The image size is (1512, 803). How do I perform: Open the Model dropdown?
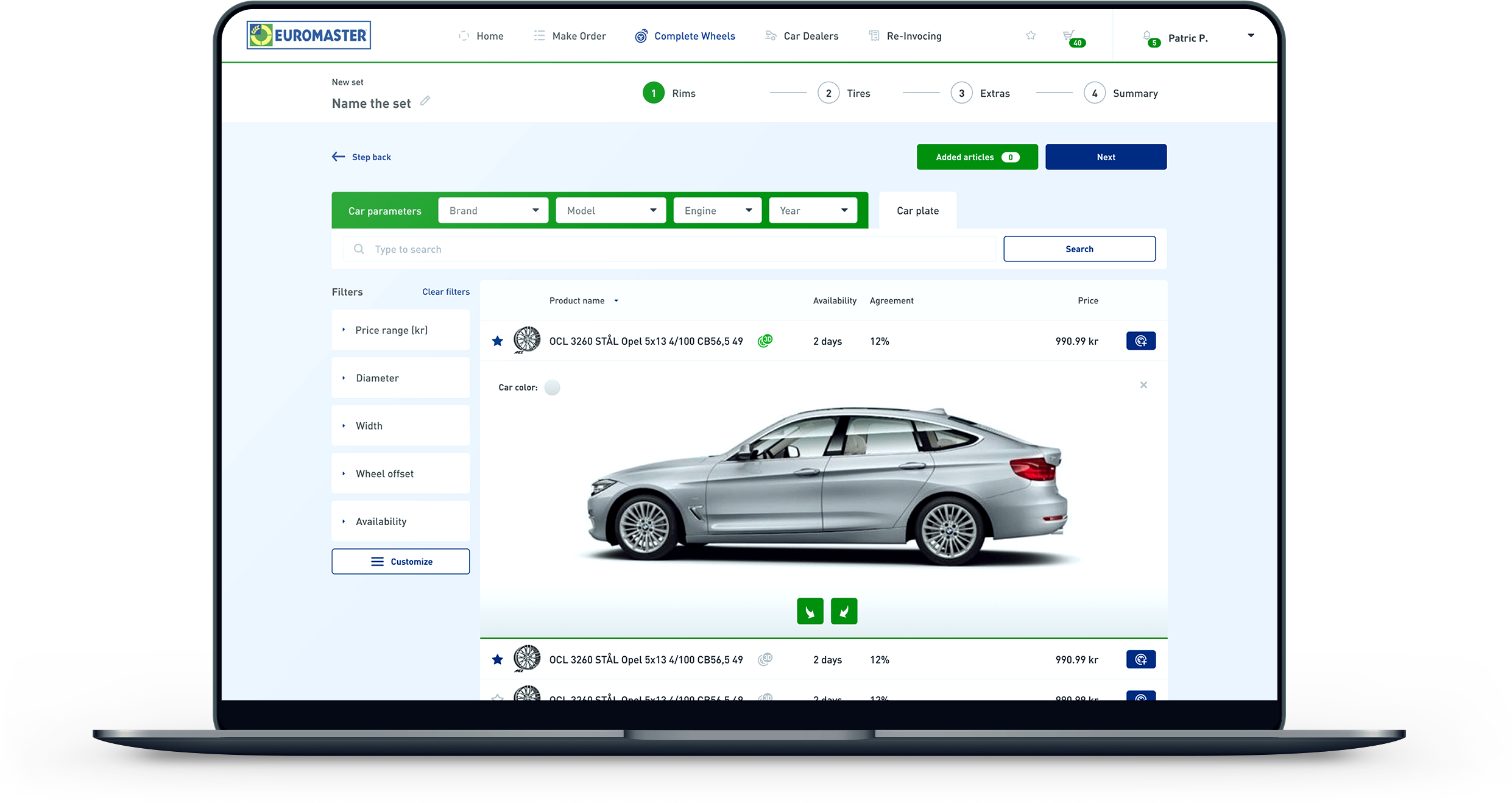(610, 211)
